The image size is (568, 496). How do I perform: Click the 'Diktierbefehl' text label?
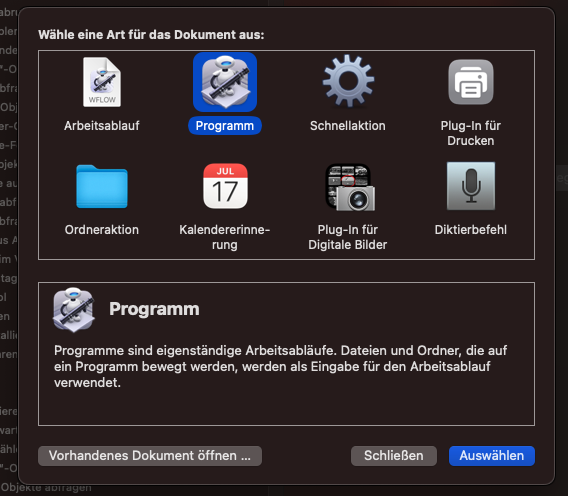tap(471, 230)
